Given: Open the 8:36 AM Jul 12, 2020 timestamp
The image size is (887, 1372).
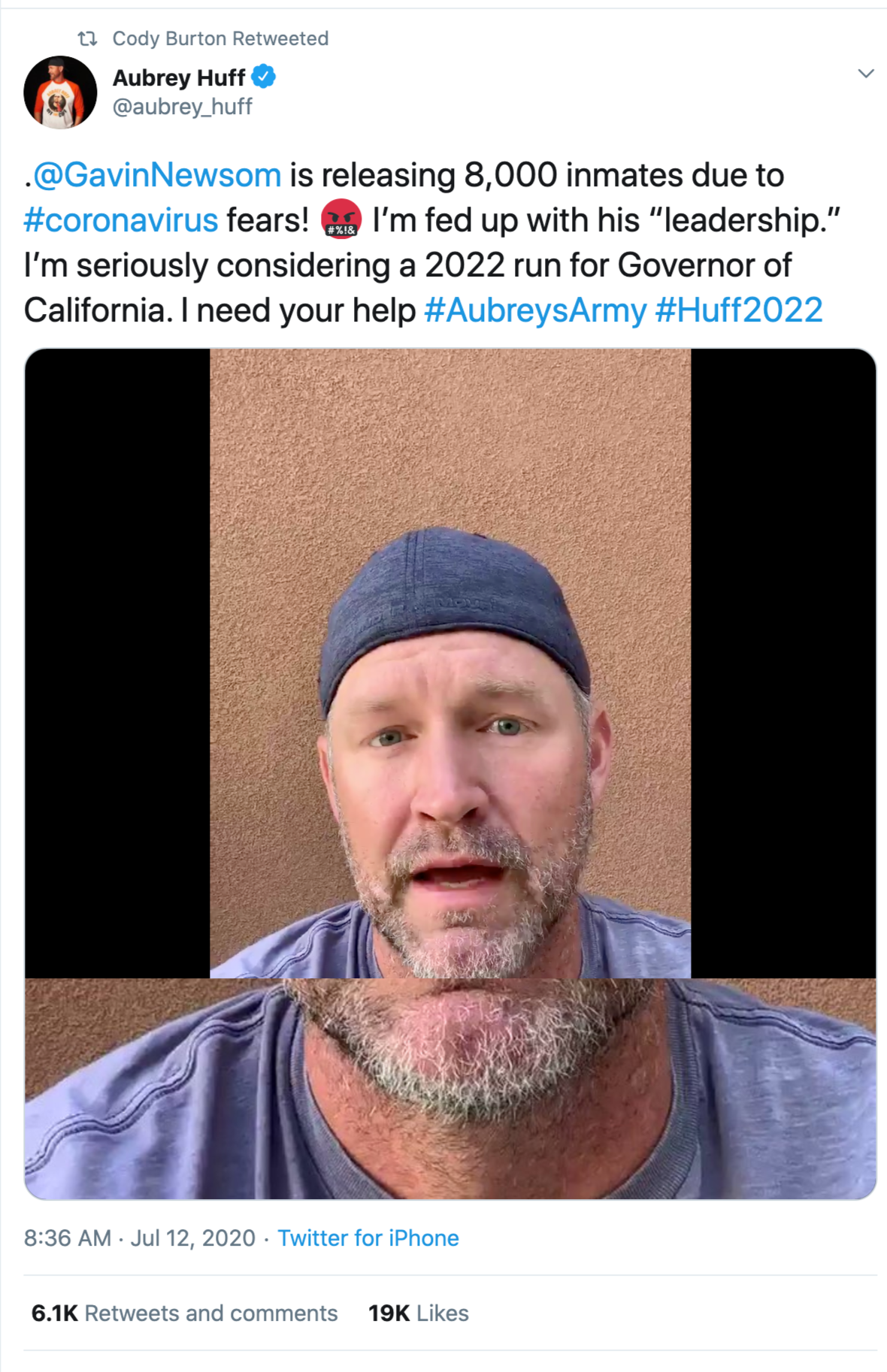Looking at the screenshot, I should pyautogui.click(x=140, y=1238).
